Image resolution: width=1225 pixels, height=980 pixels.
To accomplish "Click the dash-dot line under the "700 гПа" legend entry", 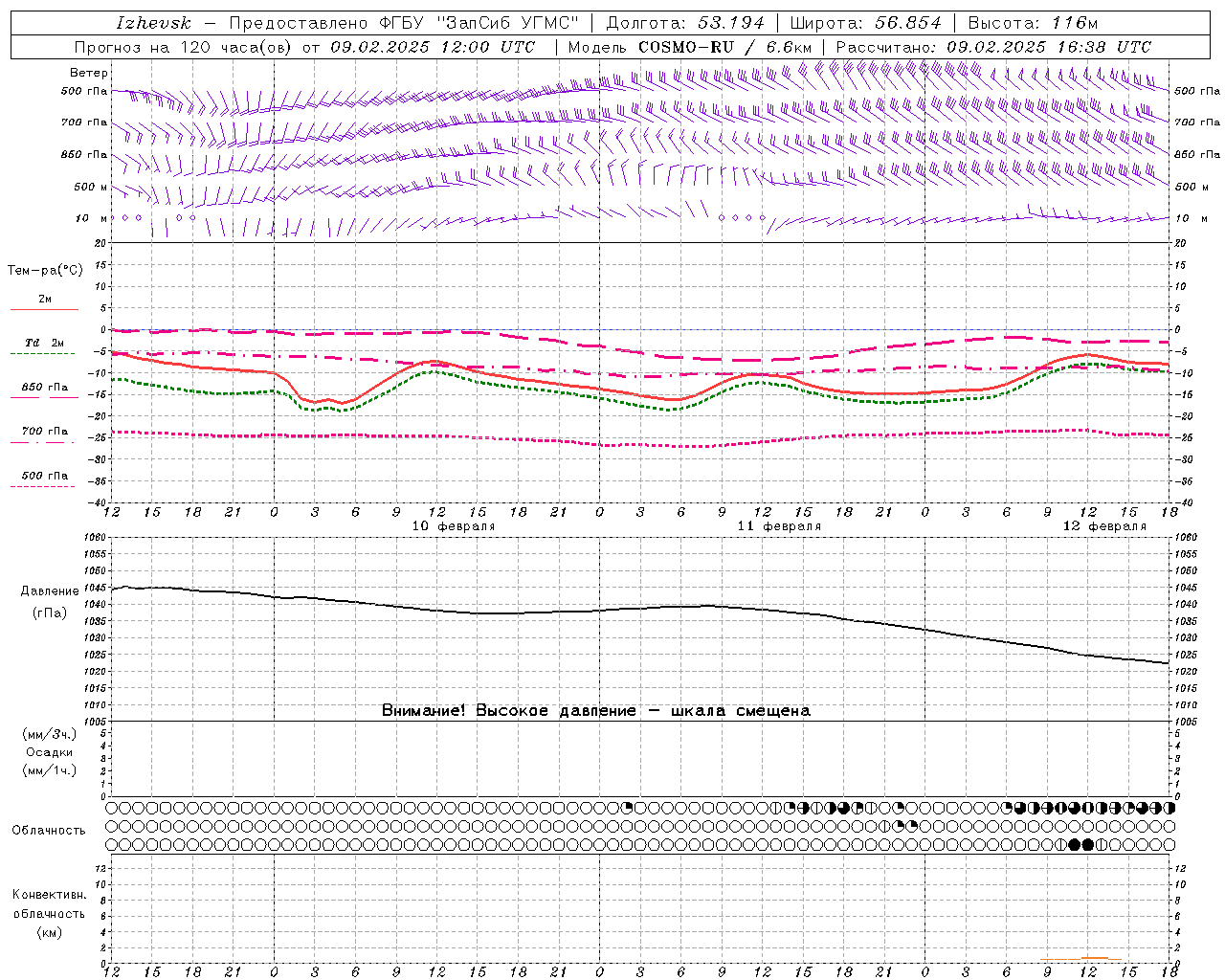I will coord(42,442).
